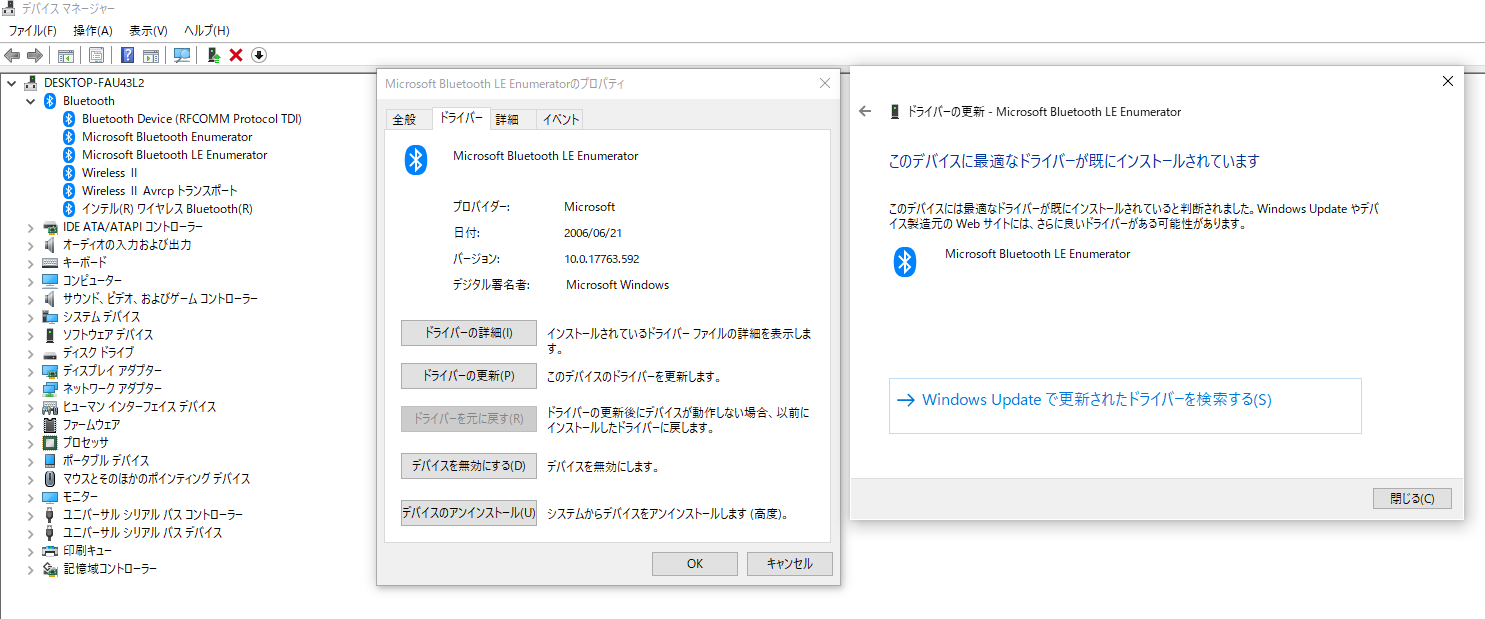Expand サウンド、ビデオ、およびゲーム コントローラー category
The image size is (1485, 619).
[x=31, y=299]
